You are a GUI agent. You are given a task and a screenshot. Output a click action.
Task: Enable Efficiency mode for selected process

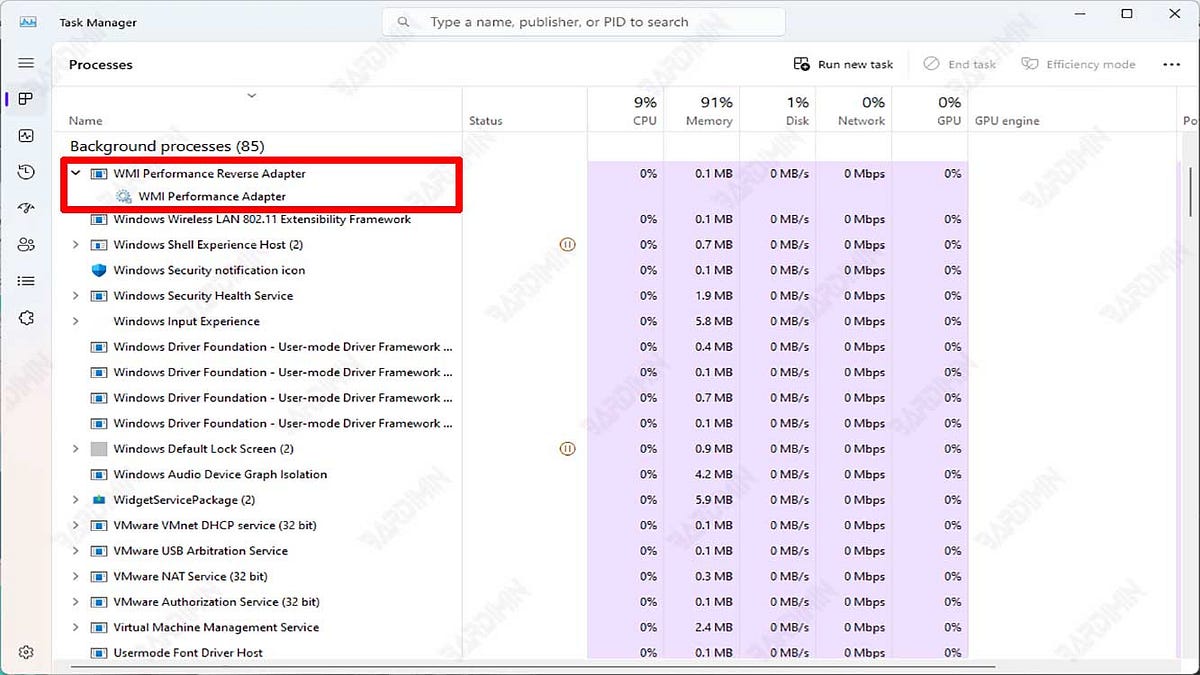(x=1078, y=63)
